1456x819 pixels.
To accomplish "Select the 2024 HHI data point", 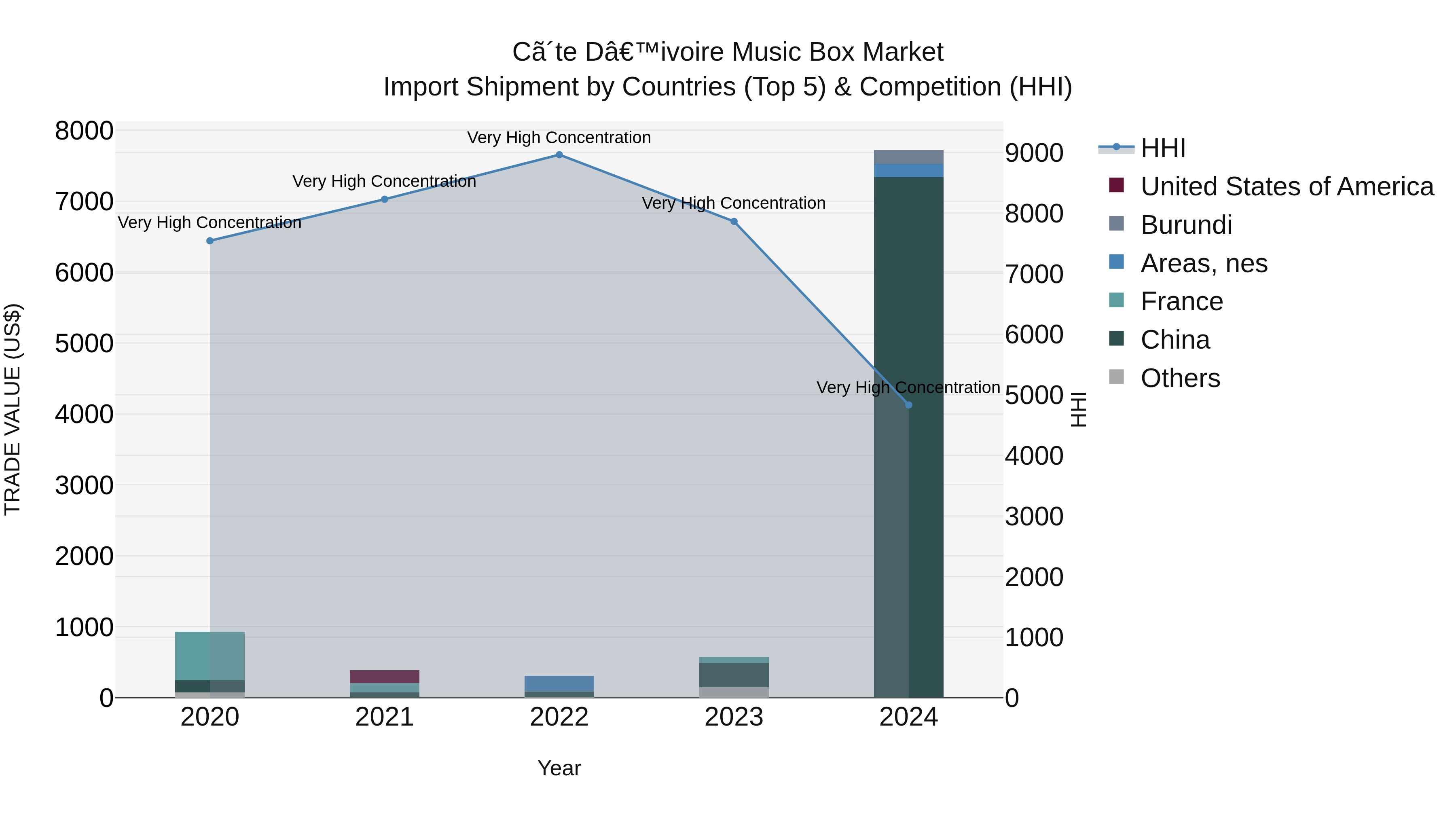I will pos(908,405).
